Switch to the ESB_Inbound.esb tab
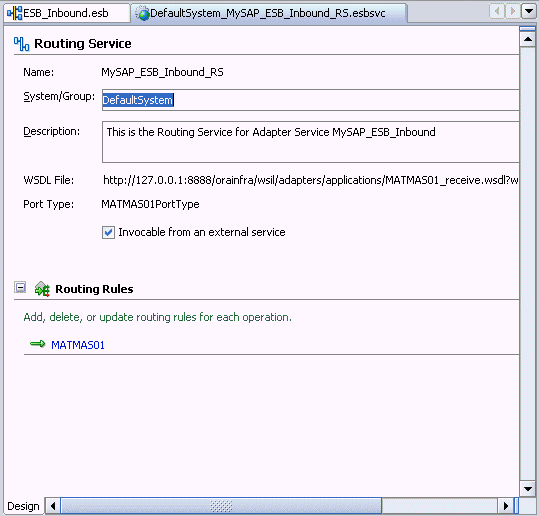This screenshot has height=516, width=539. click(66, 13)
